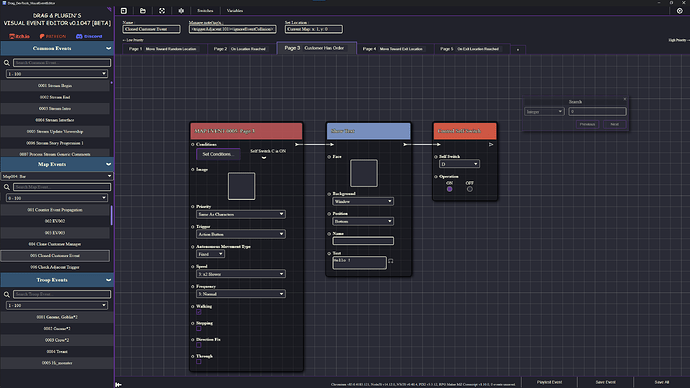Click the Operation pin on Control Self Switch

point(436,176)
